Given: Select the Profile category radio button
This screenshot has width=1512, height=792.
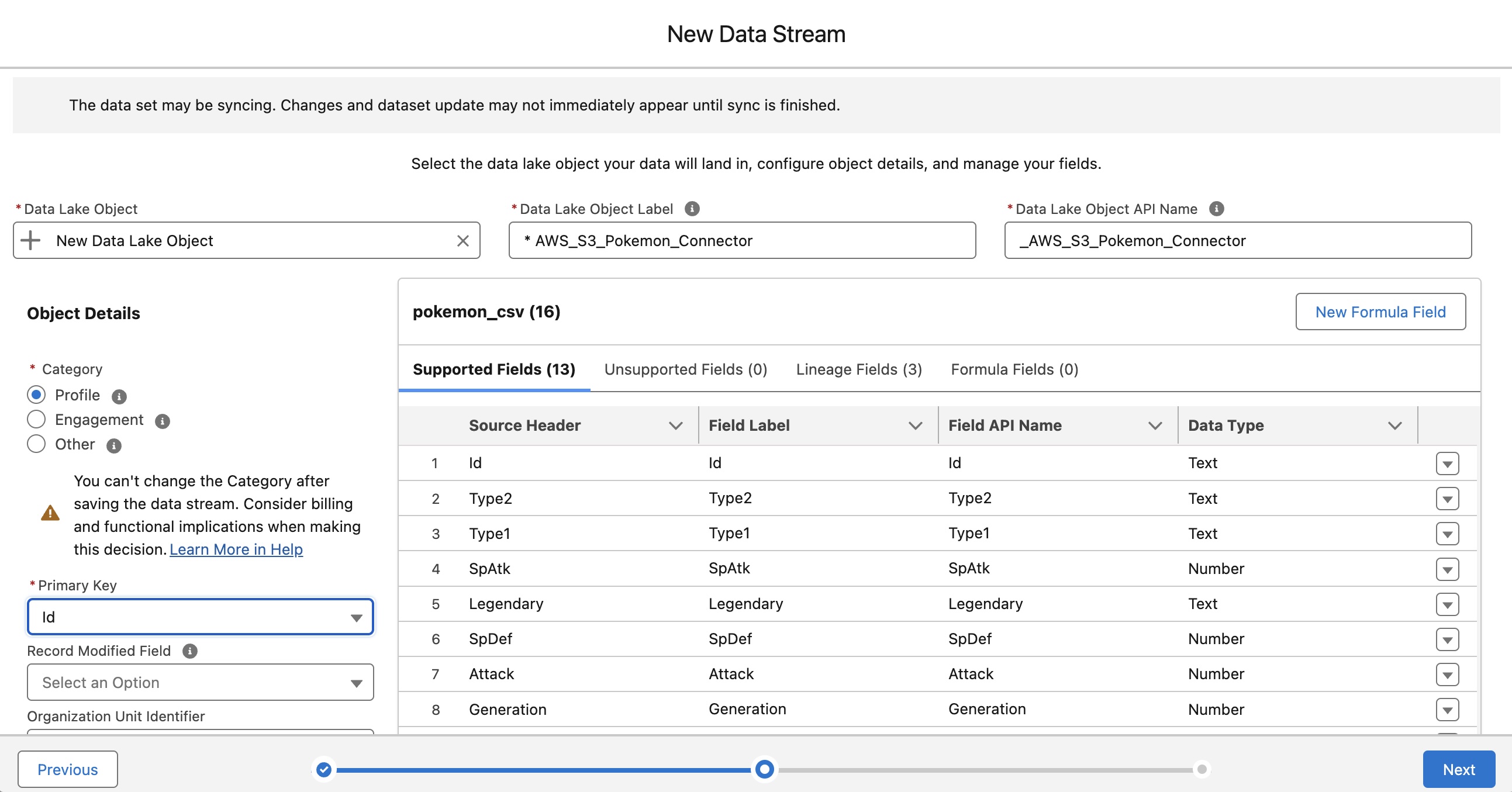Looking at the screenshot, I should [x=36, y=395].
